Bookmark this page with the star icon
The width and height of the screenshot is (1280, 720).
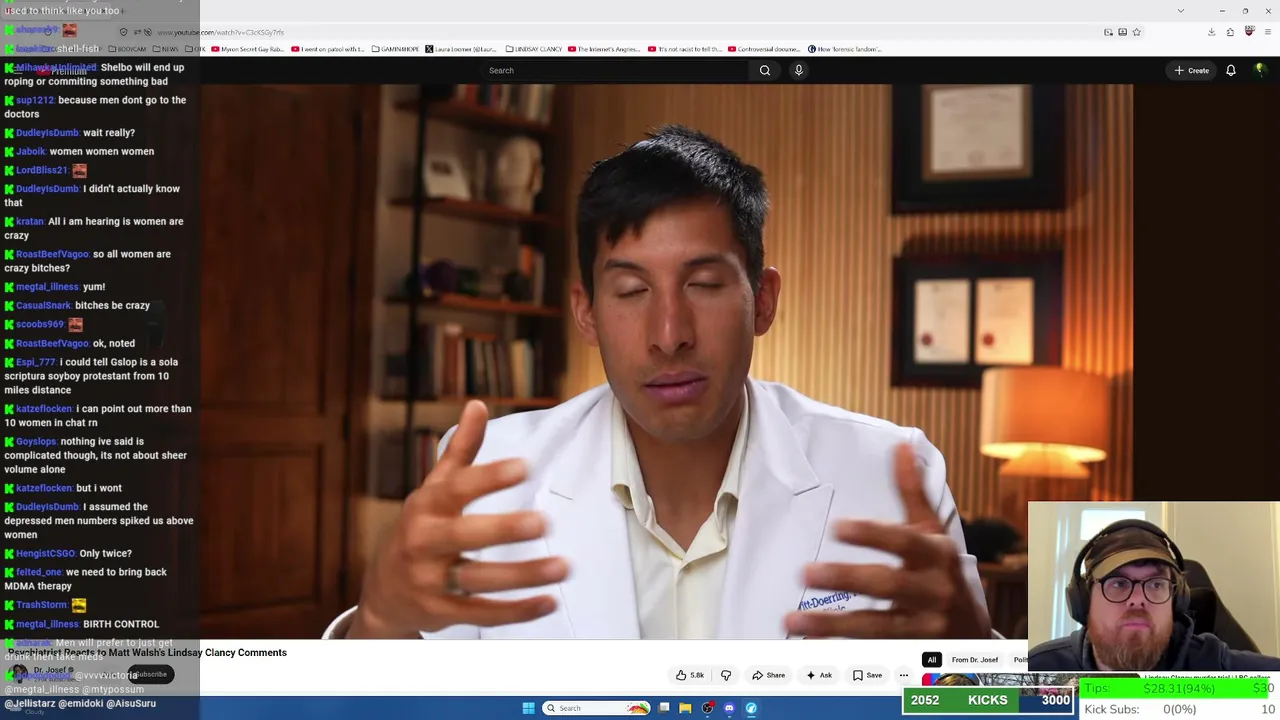[1136, 32]
